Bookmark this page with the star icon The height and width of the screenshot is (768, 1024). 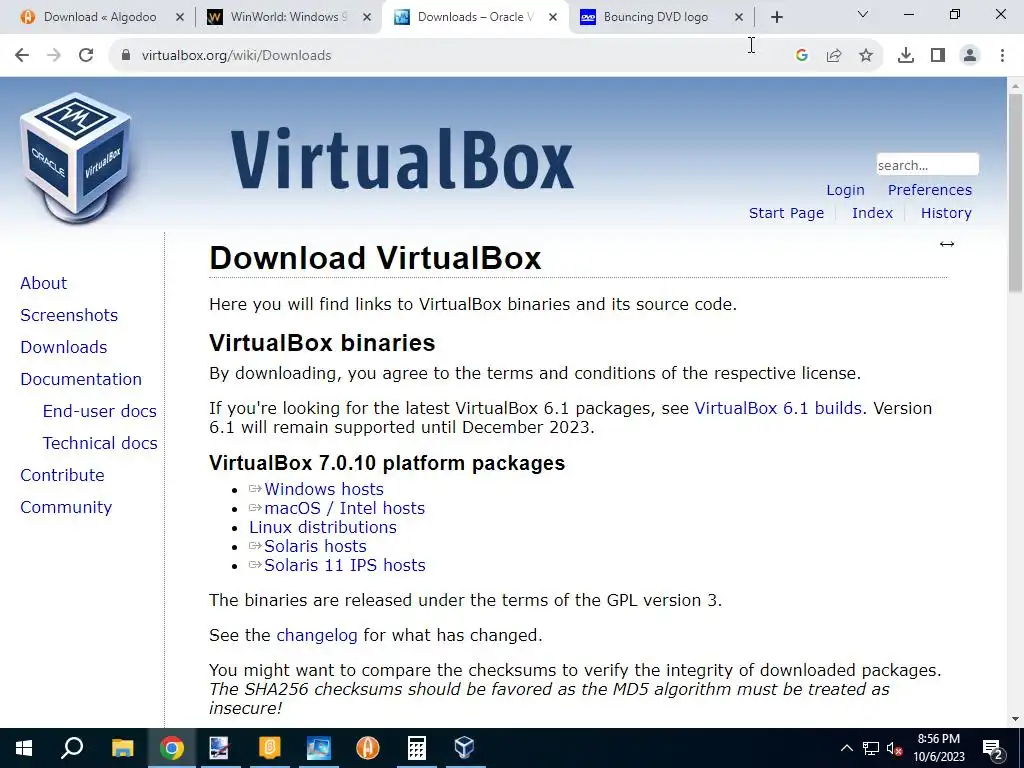pyautogui.click(x=866, y=56)
